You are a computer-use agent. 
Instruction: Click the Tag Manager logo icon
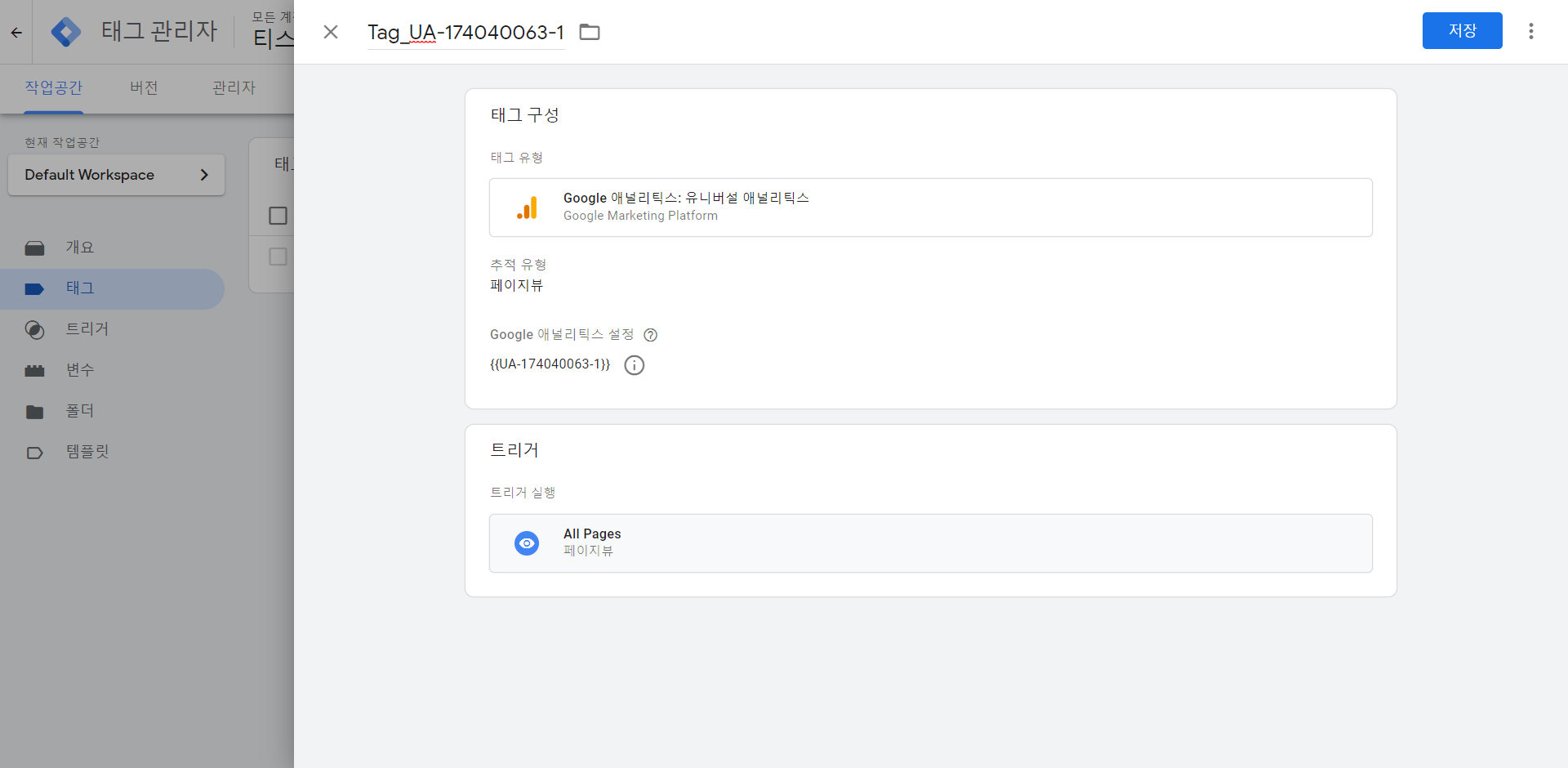[x=66, y=32]
